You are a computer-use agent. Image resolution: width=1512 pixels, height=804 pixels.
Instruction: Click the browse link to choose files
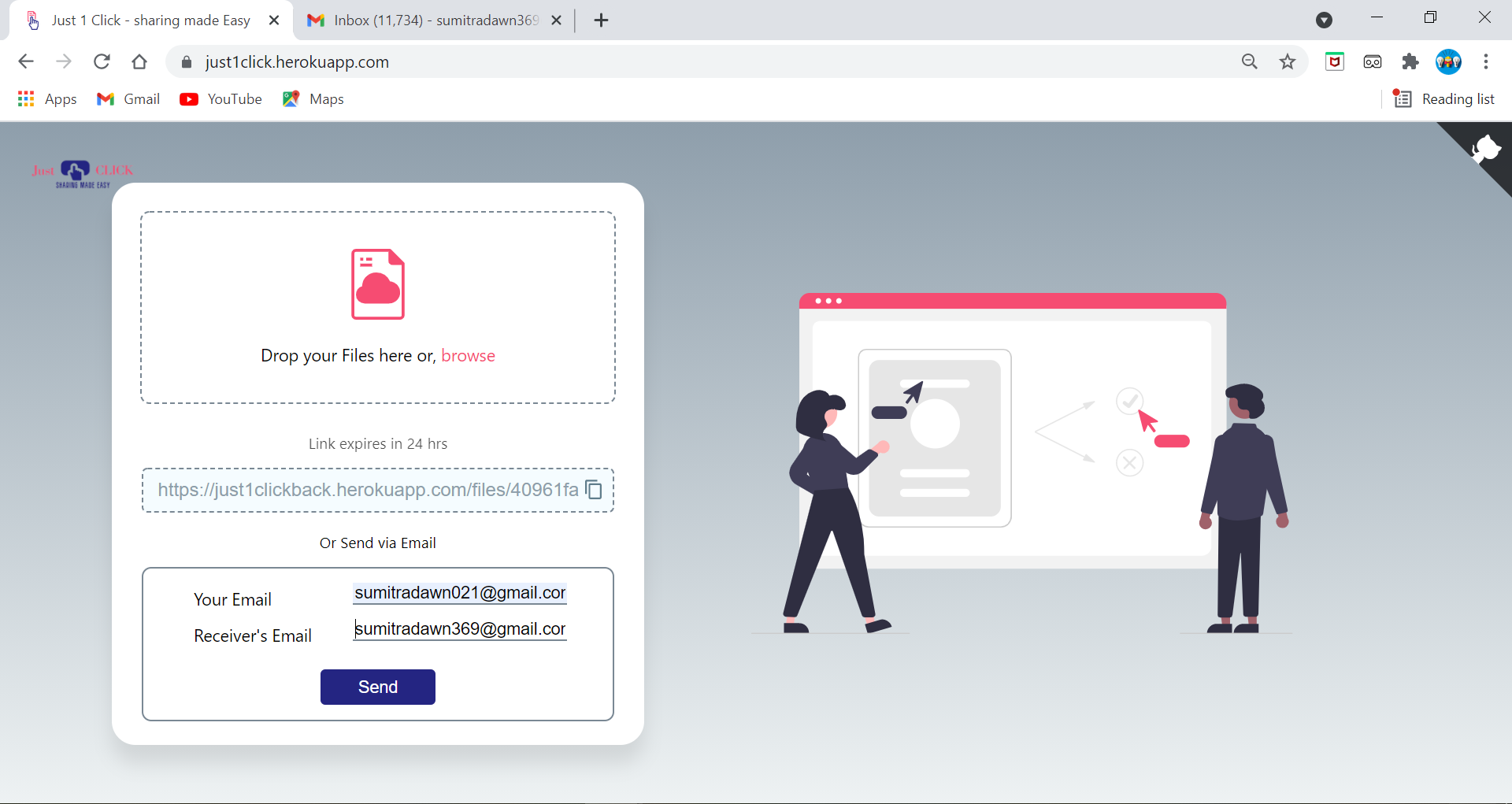tap(469, 355)
